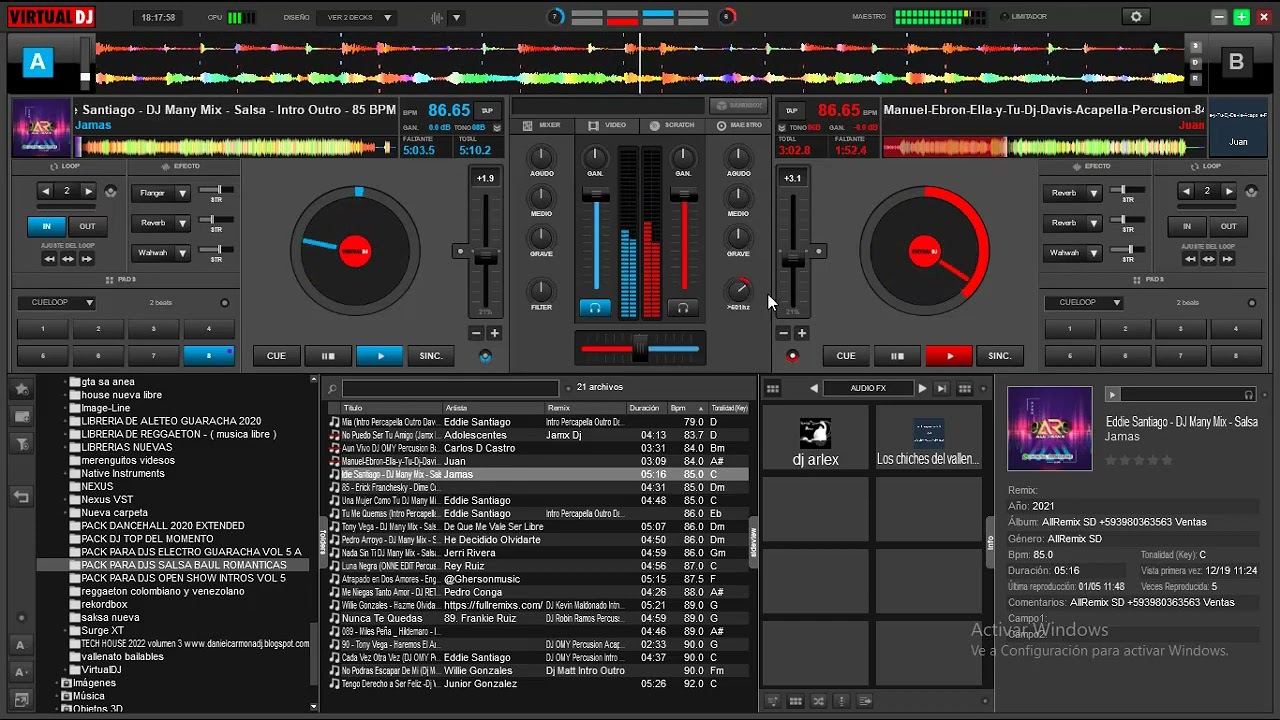Expand the Música folder node
The image size is (1280, 720).
[57, 696]
